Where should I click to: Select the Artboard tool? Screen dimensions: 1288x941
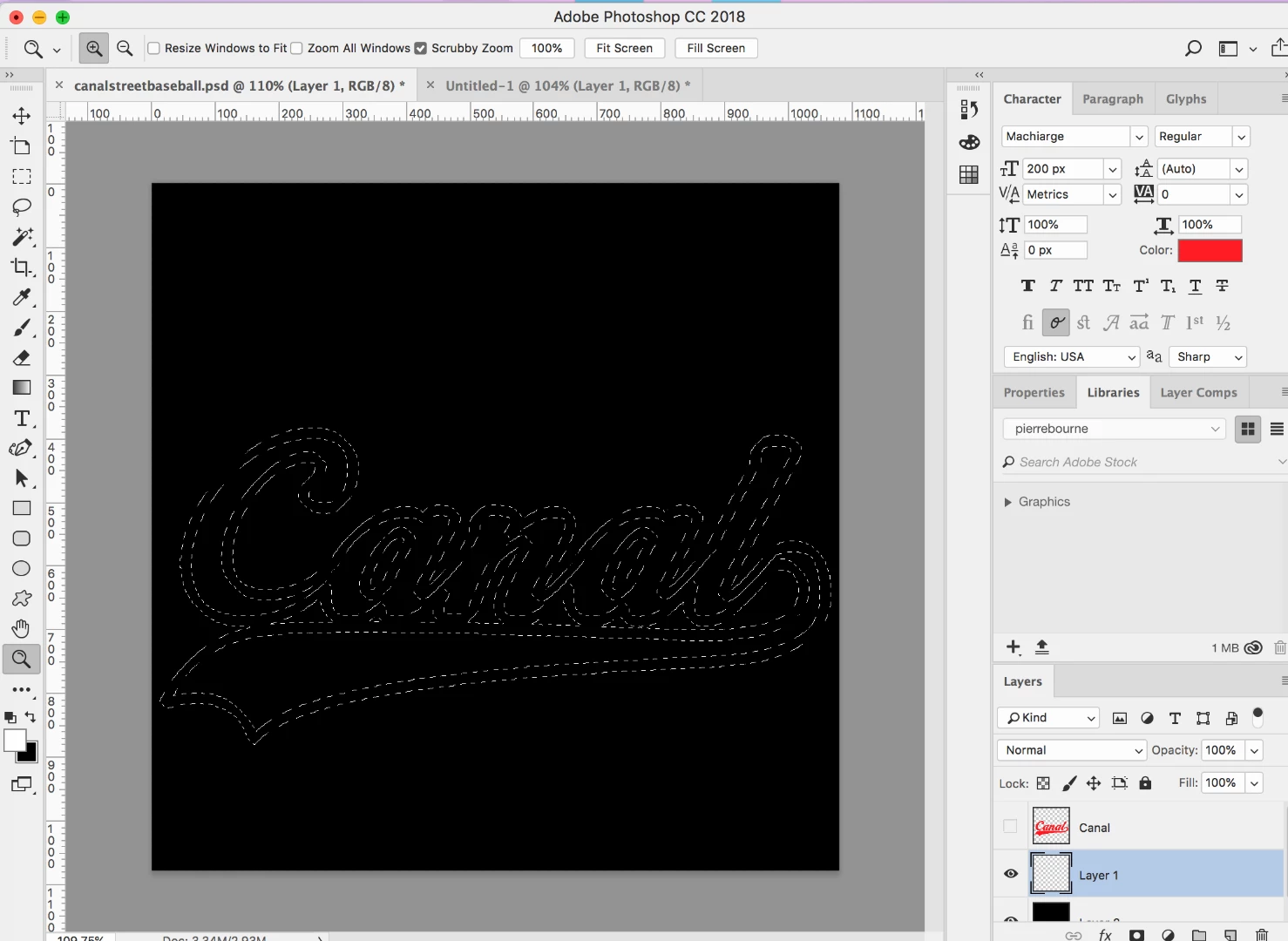[22, 146]
